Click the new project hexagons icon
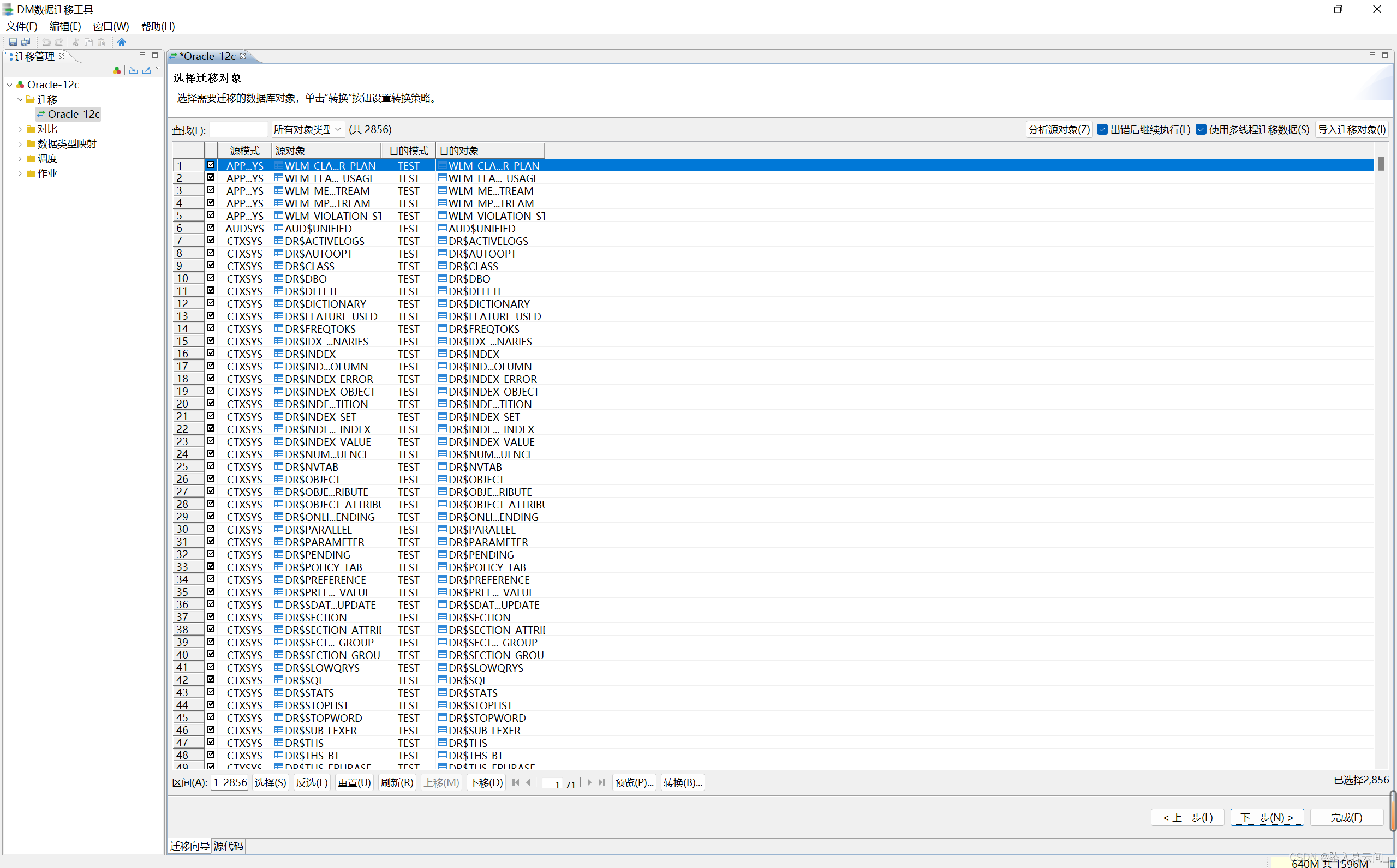1397x868 pixels. coord(117,70)
